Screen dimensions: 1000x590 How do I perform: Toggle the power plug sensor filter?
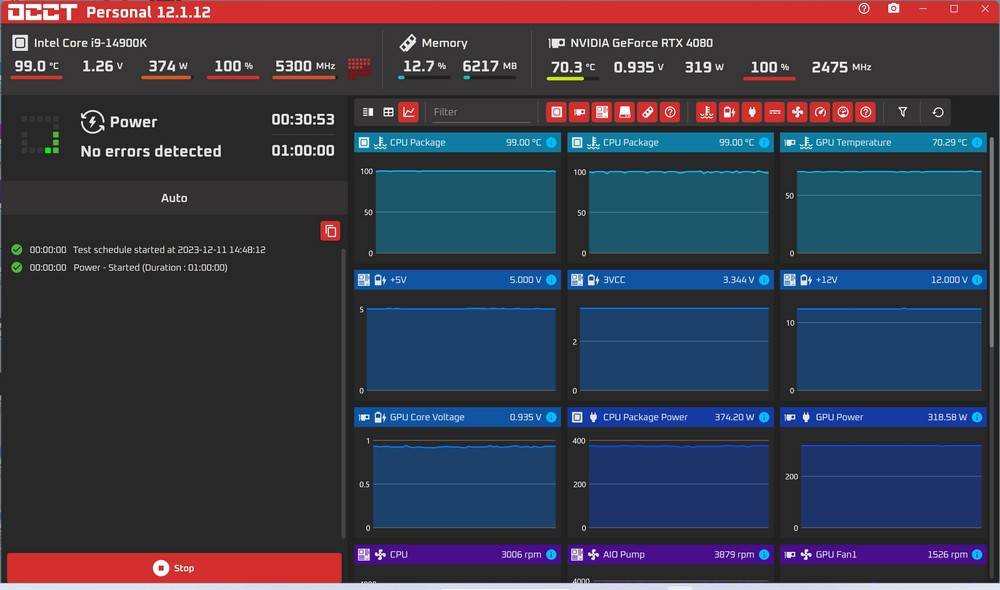(x=752, y=112)
